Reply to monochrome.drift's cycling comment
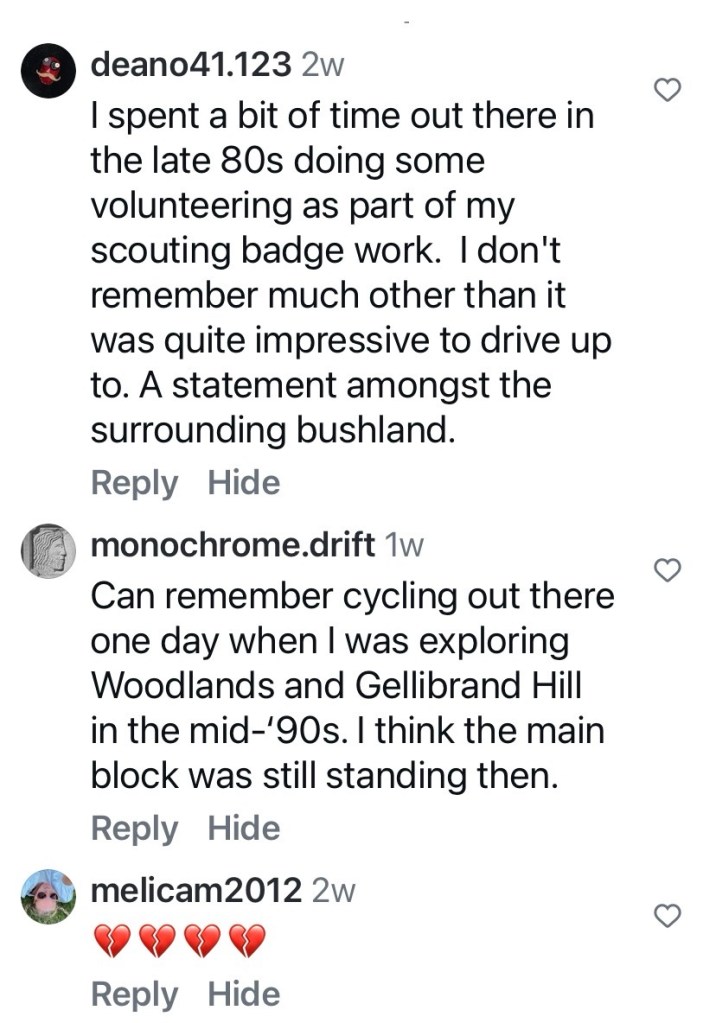The width and height of the screenshot is (716, 1023). 134,828
